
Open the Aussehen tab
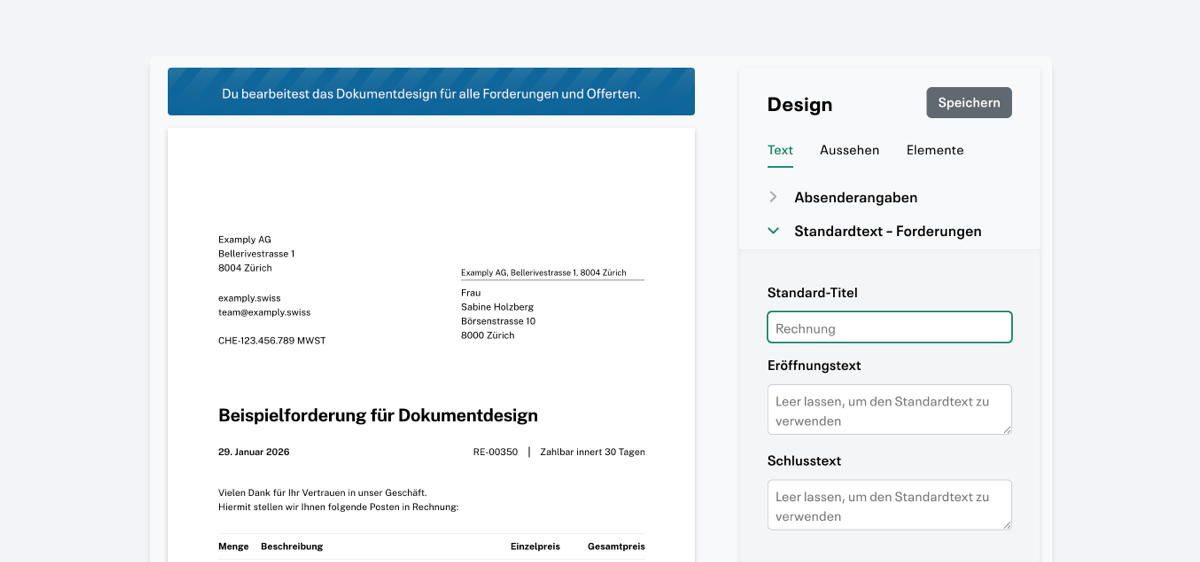point(849,150)
